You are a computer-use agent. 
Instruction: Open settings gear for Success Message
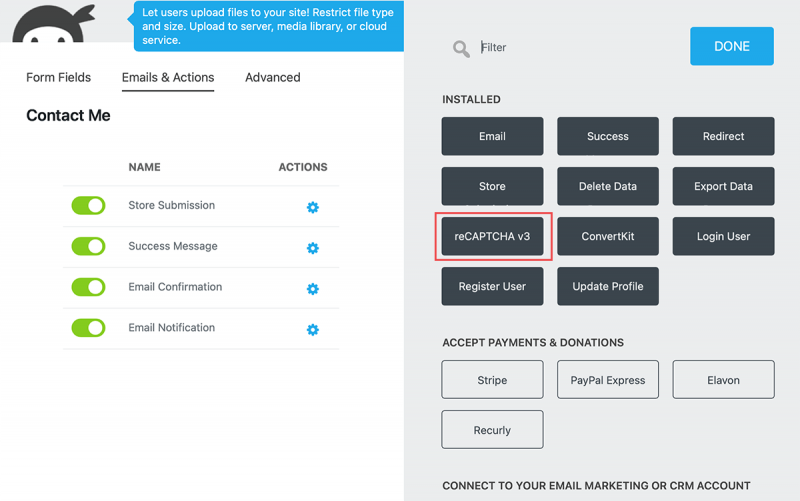313,248
